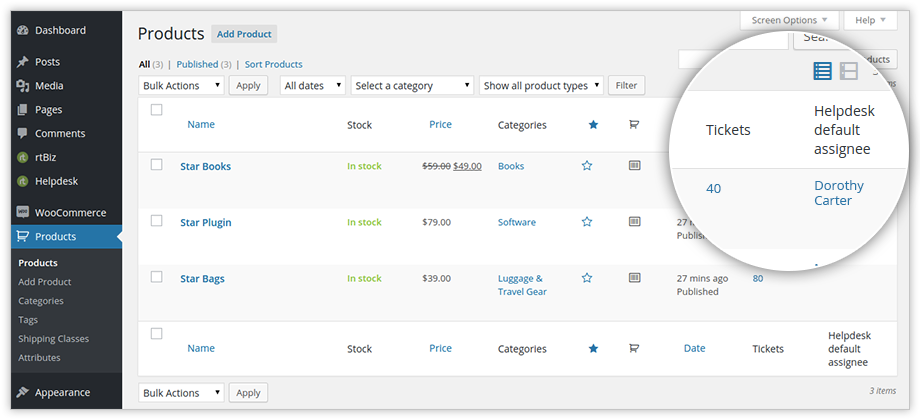Click the Pages icon in sidebar
Viewport: 920px width, 420px height.
(23, 110)
